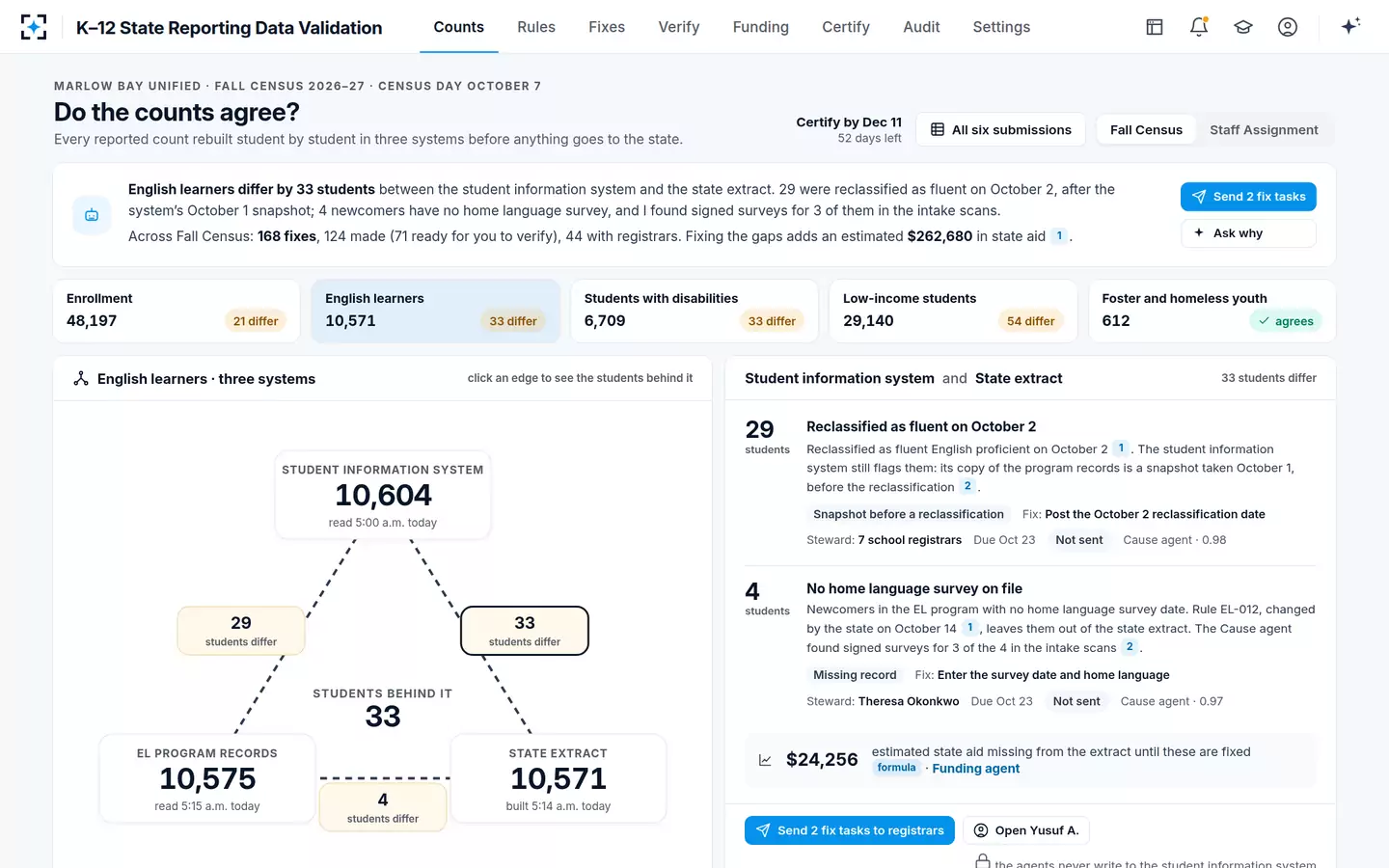Open notifications bell
The image size is (1389, 868).
[x=1199, y=27]
